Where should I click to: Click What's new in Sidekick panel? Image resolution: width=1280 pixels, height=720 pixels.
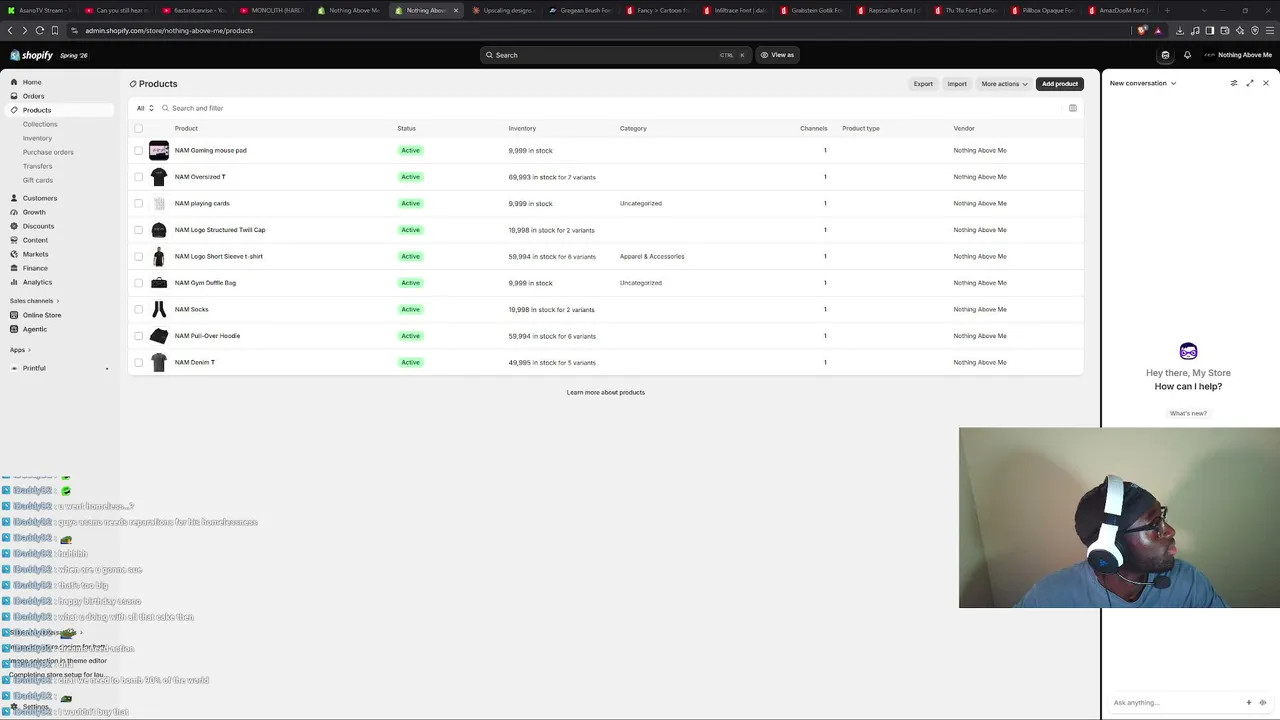pyautogui.click(x=1188, y=413)
